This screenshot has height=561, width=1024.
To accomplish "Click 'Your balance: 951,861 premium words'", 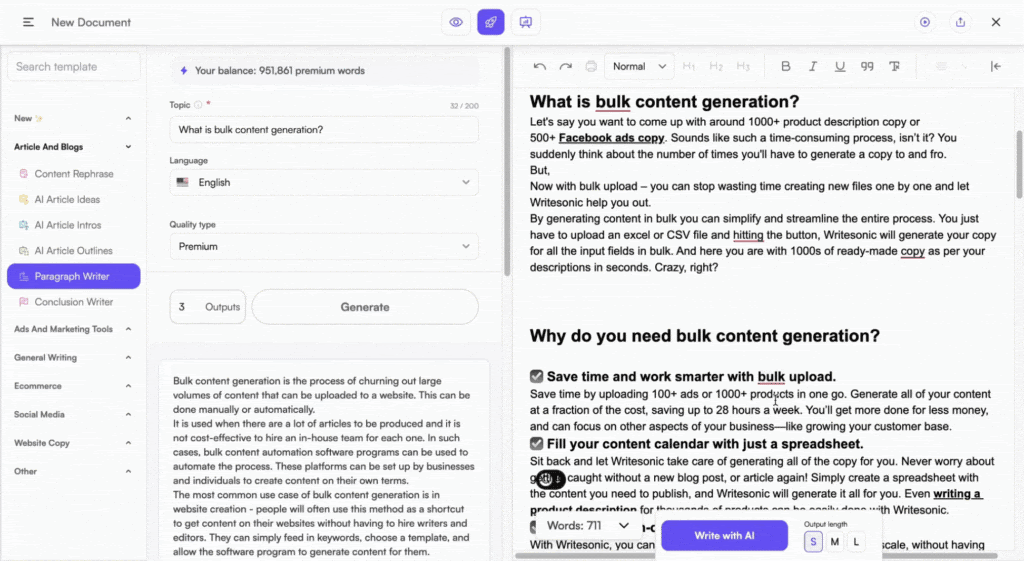I will click(280, 71).
